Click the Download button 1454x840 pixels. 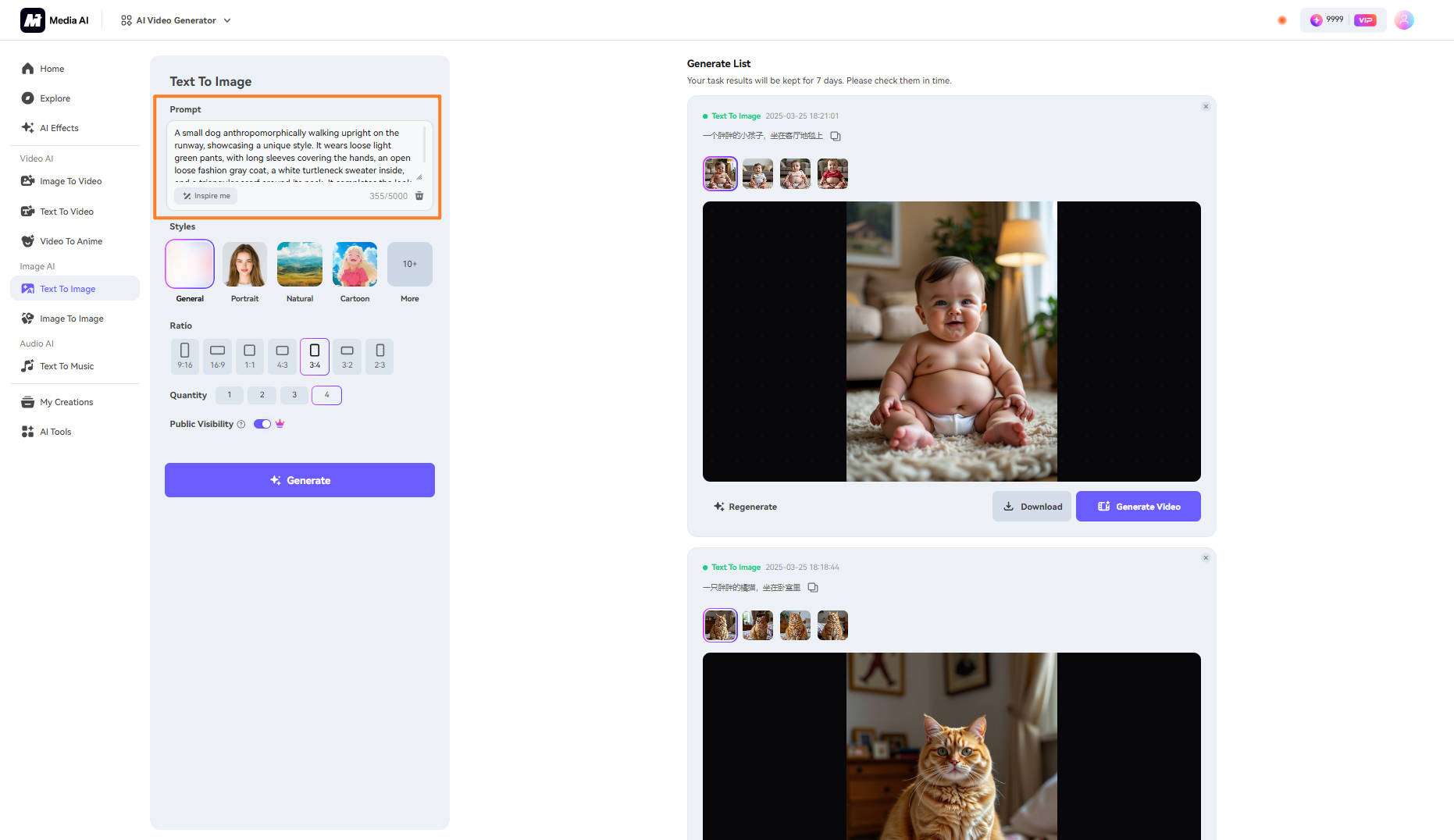pos(1032,507)
